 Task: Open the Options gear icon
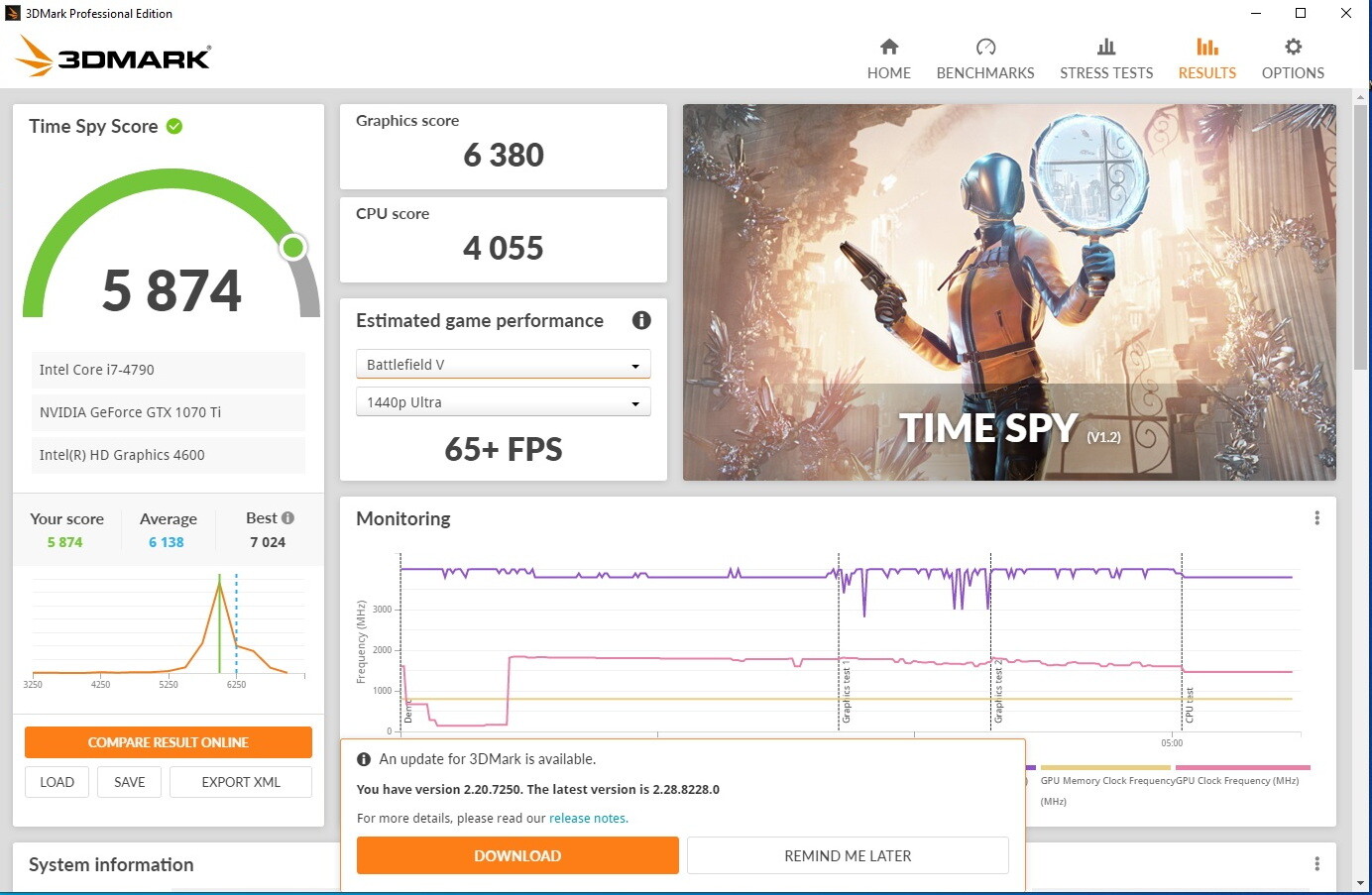point(1292,47)
